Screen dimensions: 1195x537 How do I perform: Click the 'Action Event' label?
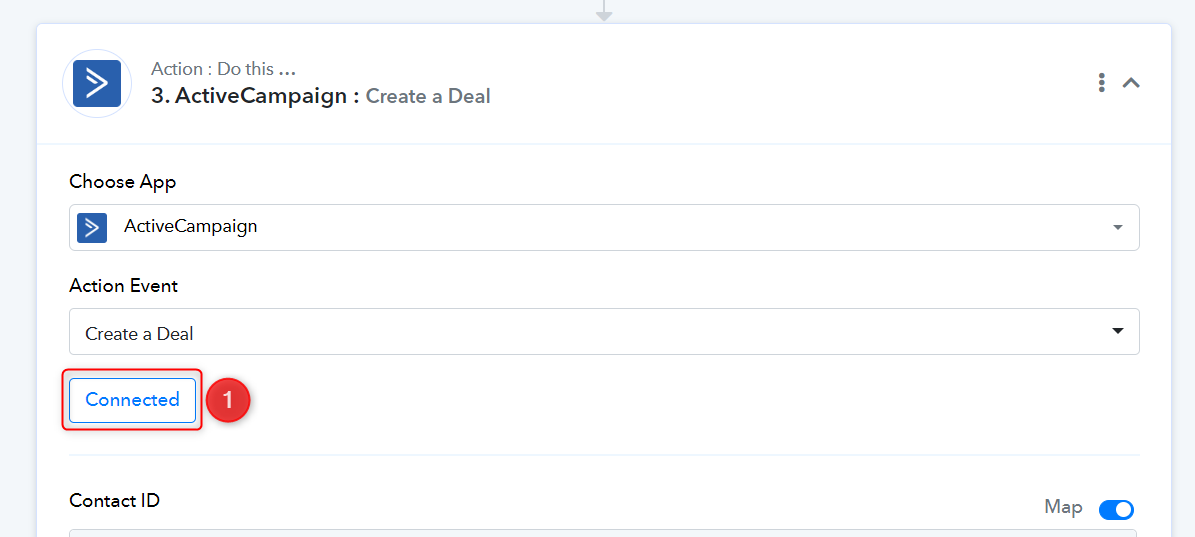point(123,286)
